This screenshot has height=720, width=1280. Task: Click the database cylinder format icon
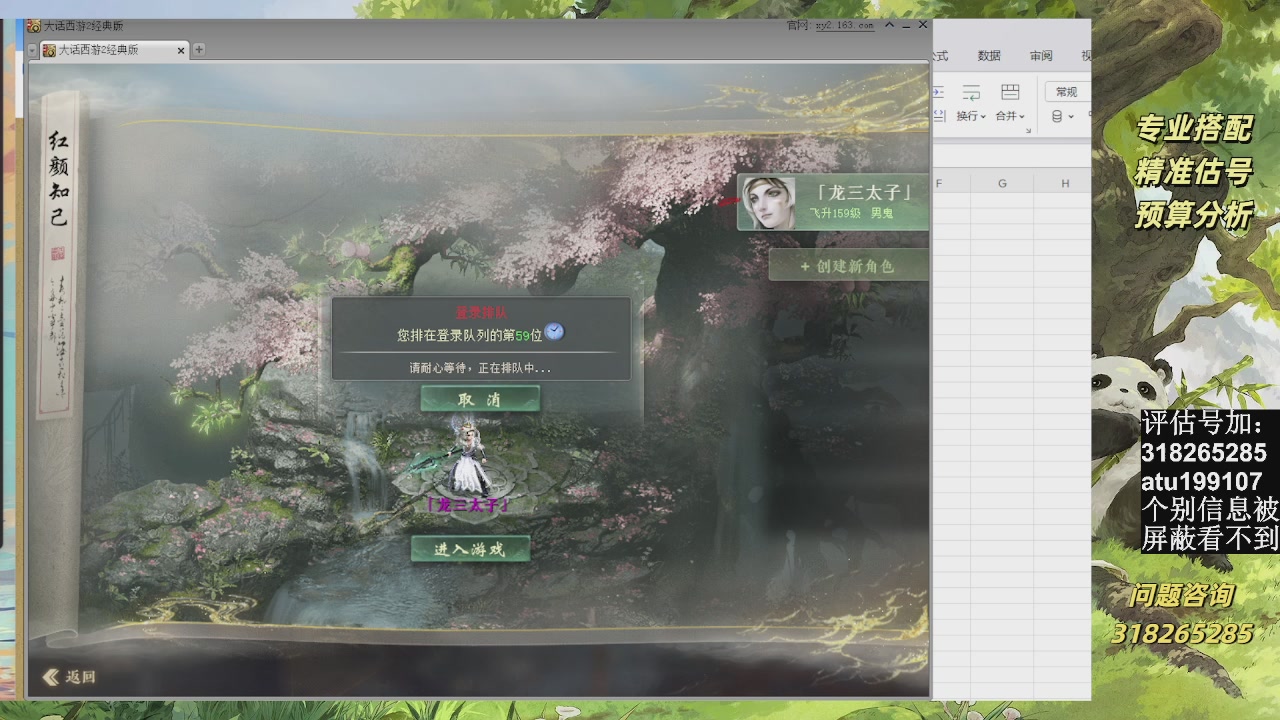(1057, 117)
